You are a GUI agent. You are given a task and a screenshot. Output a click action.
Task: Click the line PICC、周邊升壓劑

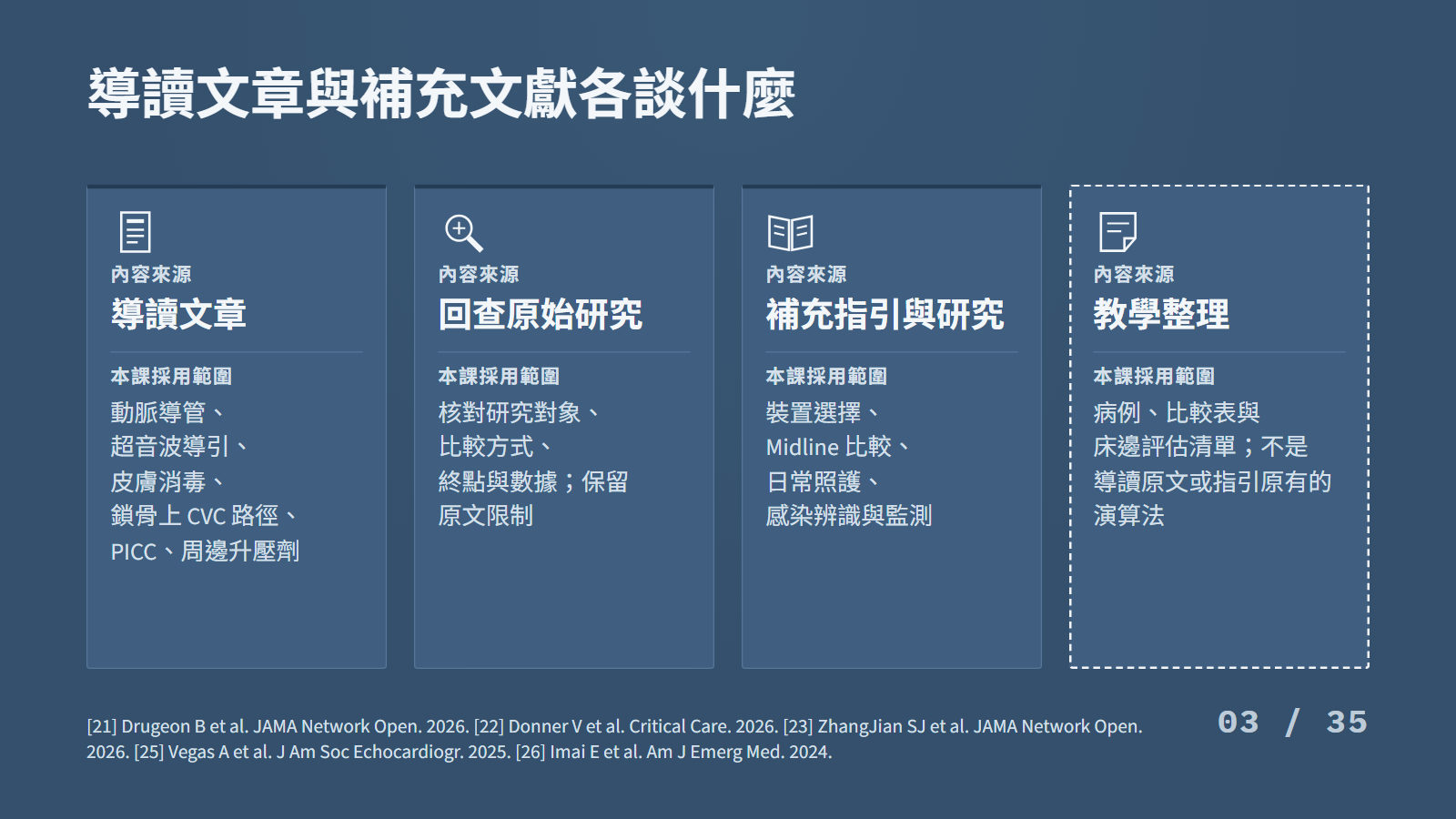click(205, 551)
